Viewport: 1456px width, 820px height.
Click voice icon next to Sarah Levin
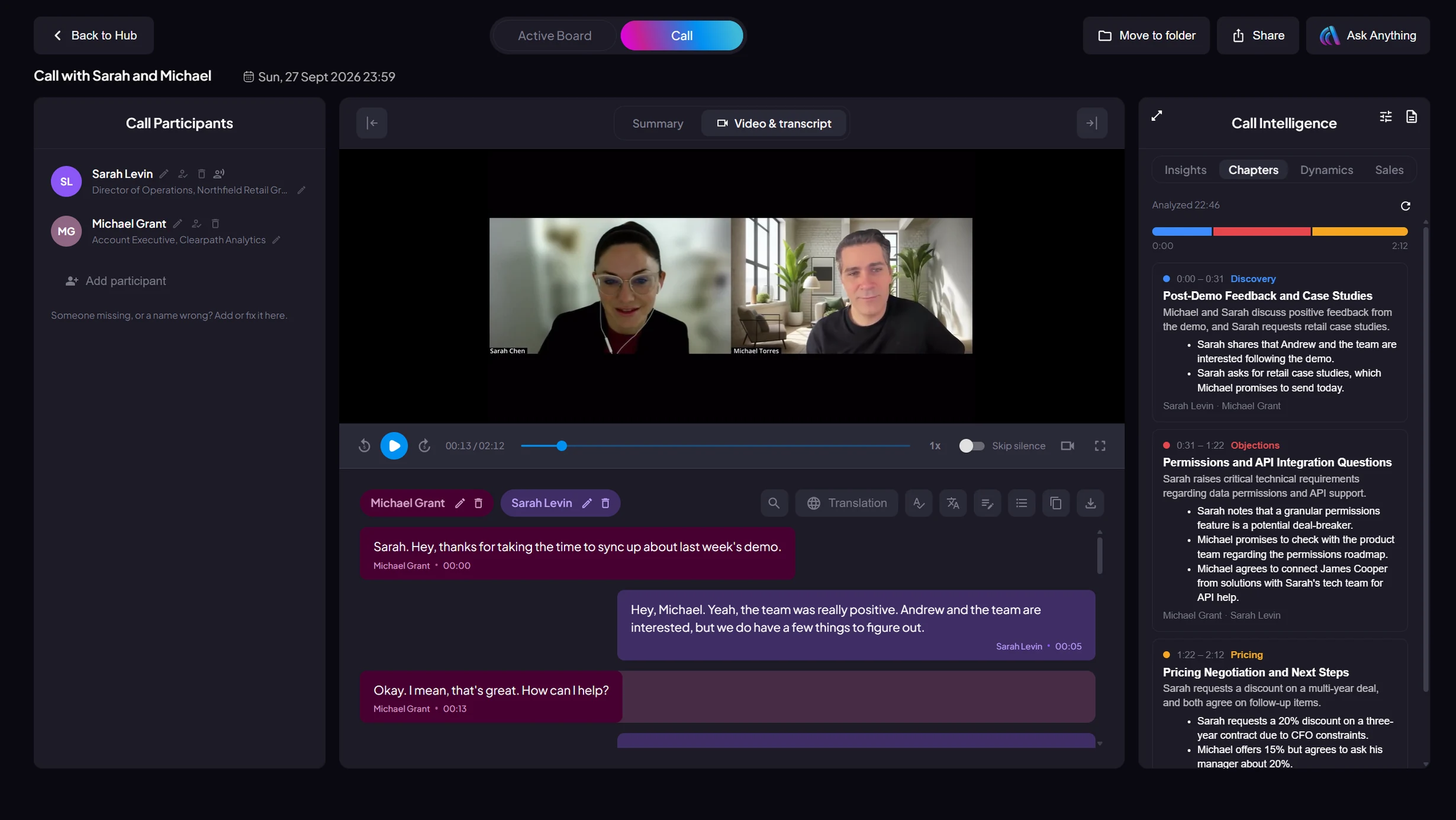(x=219, y=173)
